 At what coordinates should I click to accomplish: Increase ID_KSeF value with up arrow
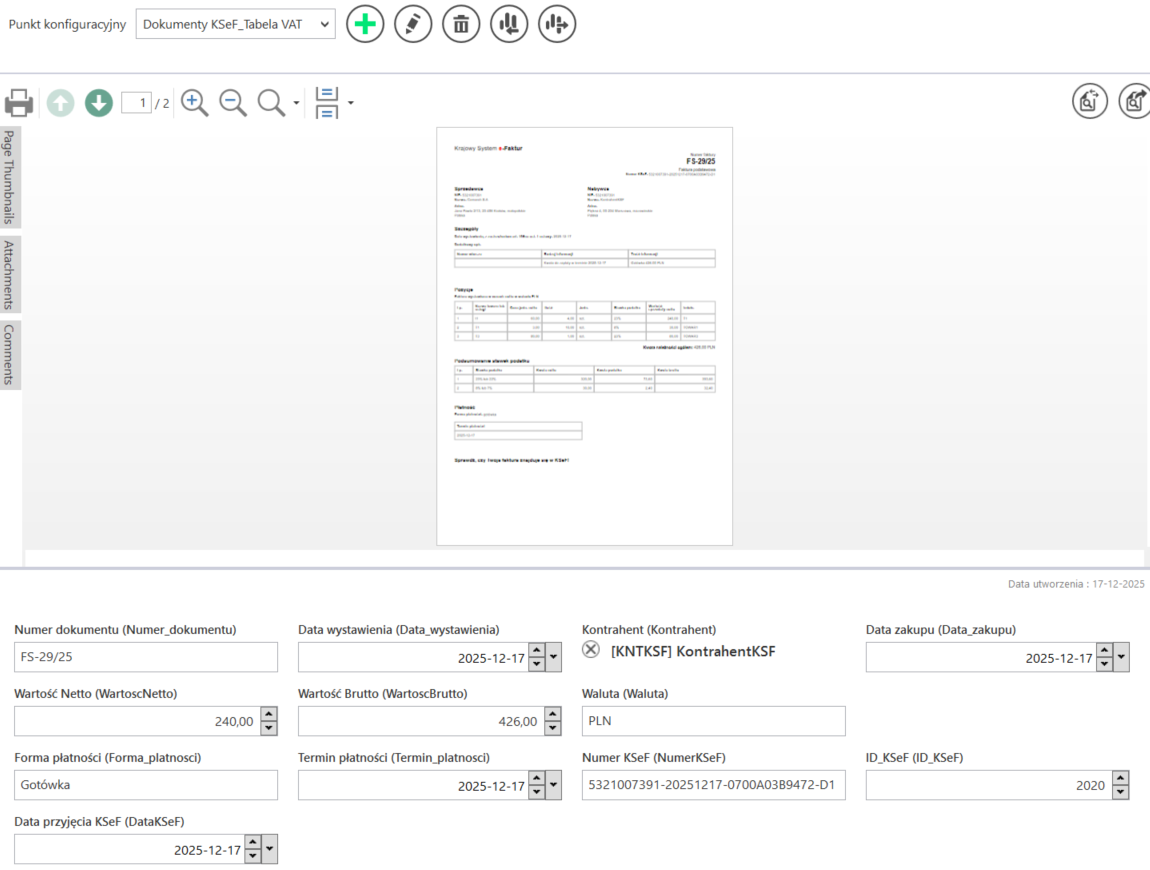click(x=1120, y=778)
